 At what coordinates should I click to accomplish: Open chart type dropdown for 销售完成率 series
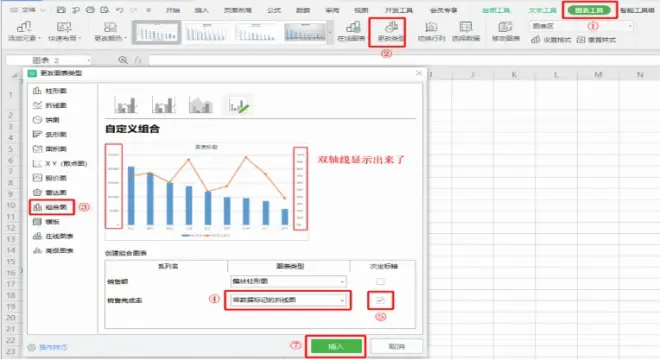[x=288, y=300]
